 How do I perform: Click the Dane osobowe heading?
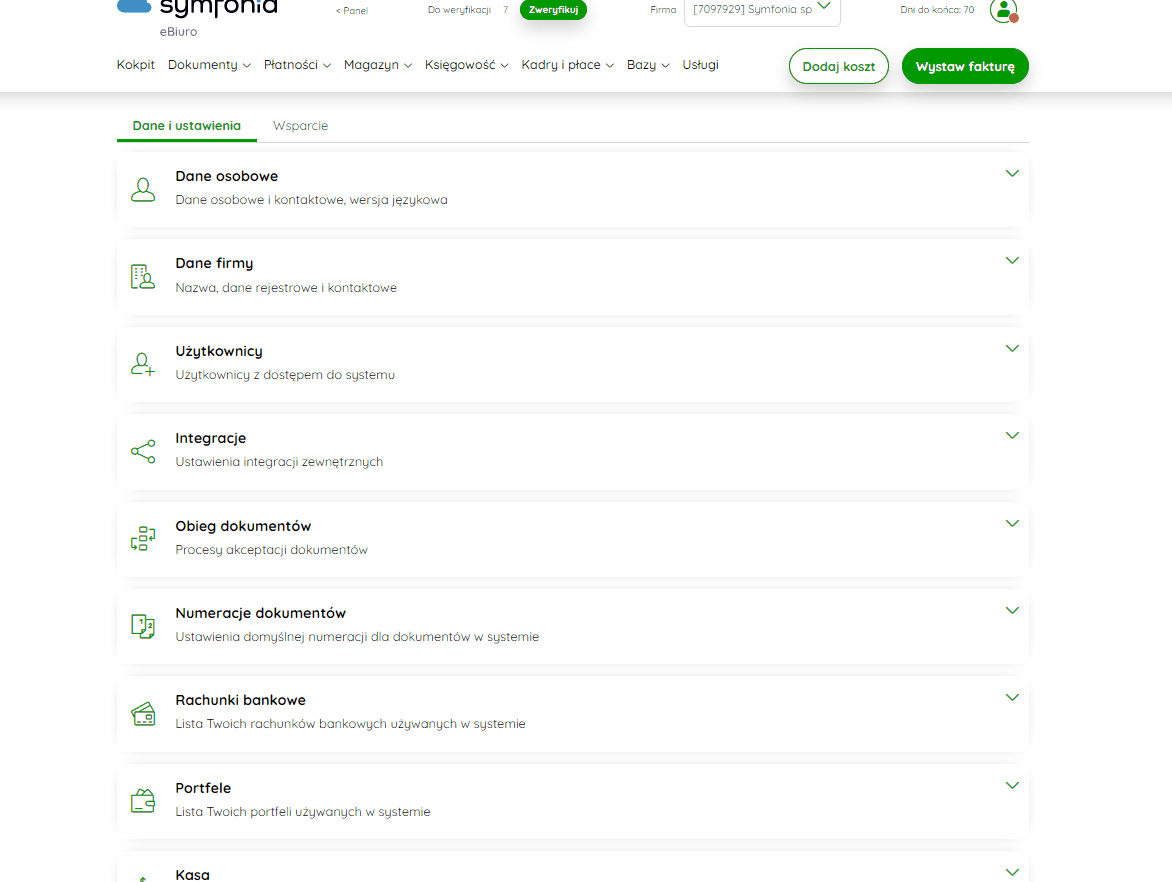226,176
